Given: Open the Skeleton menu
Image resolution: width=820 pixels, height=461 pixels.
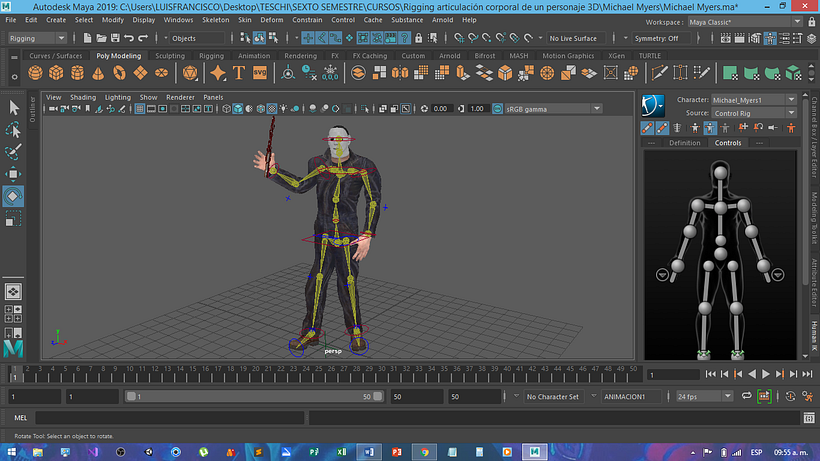Looking at the screenshot, I should click(215, 20).
